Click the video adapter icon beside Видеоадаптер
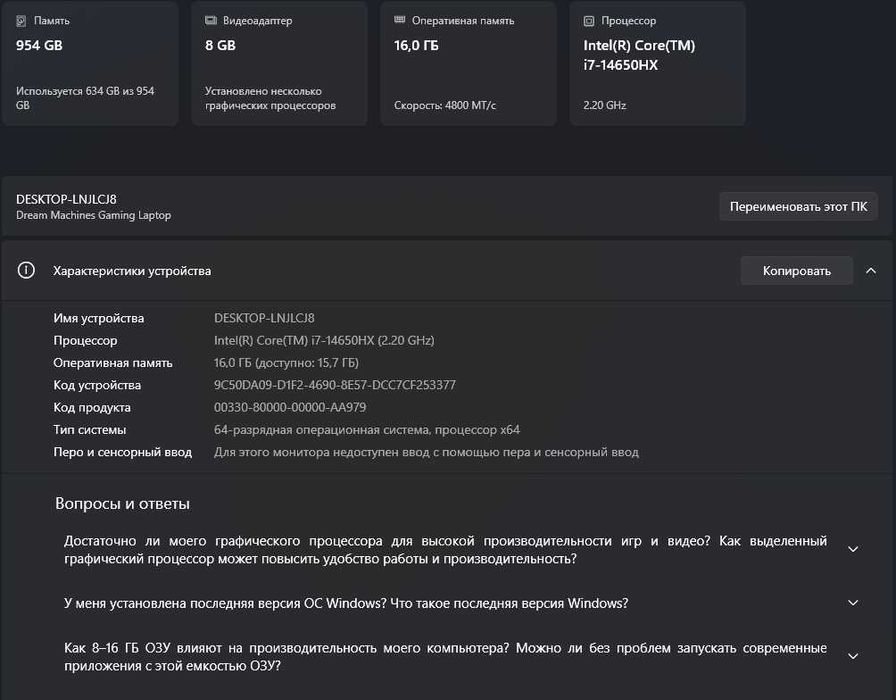896x700 pixels. 211,21
